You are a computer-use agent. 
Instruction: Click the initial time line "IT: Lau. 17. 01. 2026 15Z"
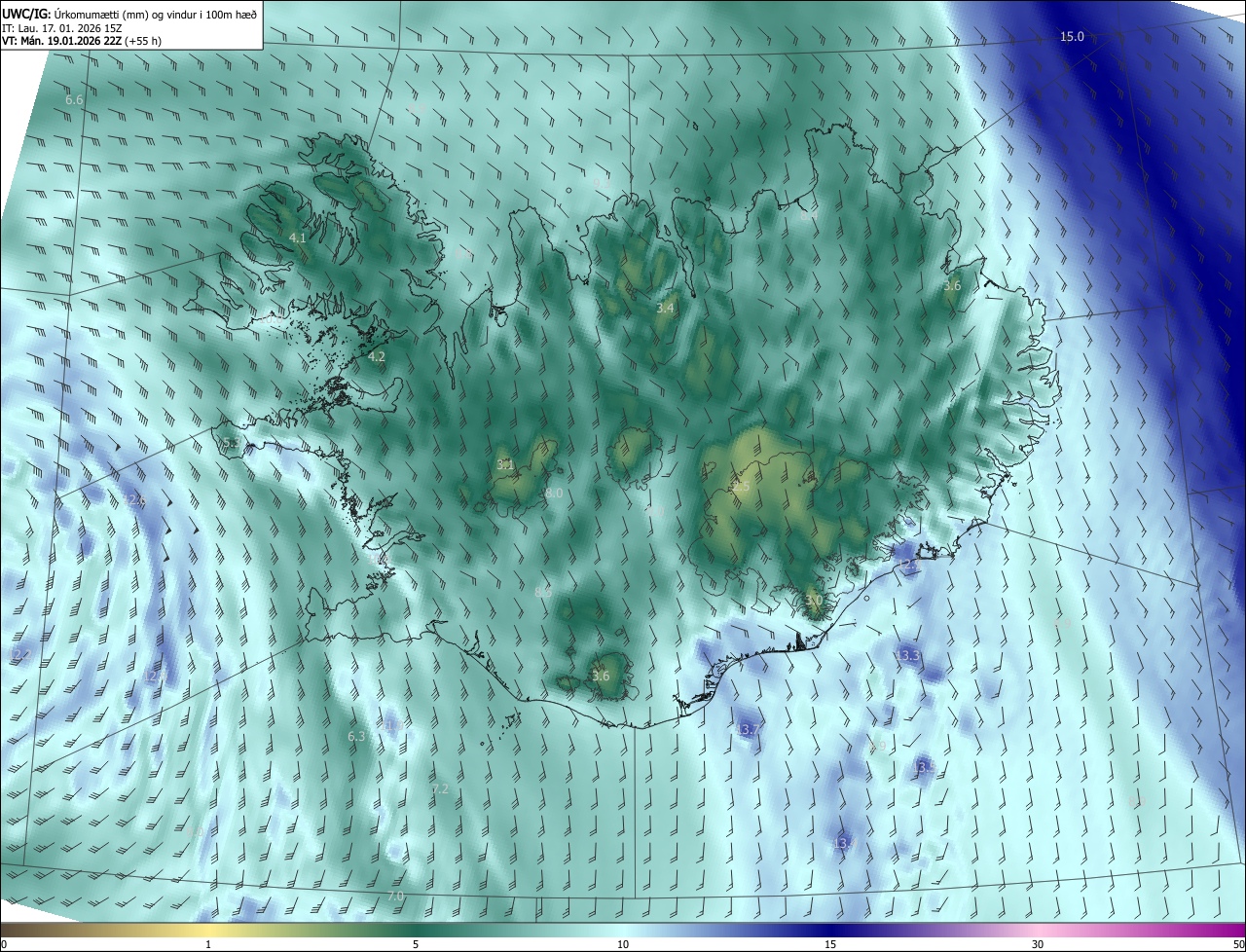click(62, 27)
